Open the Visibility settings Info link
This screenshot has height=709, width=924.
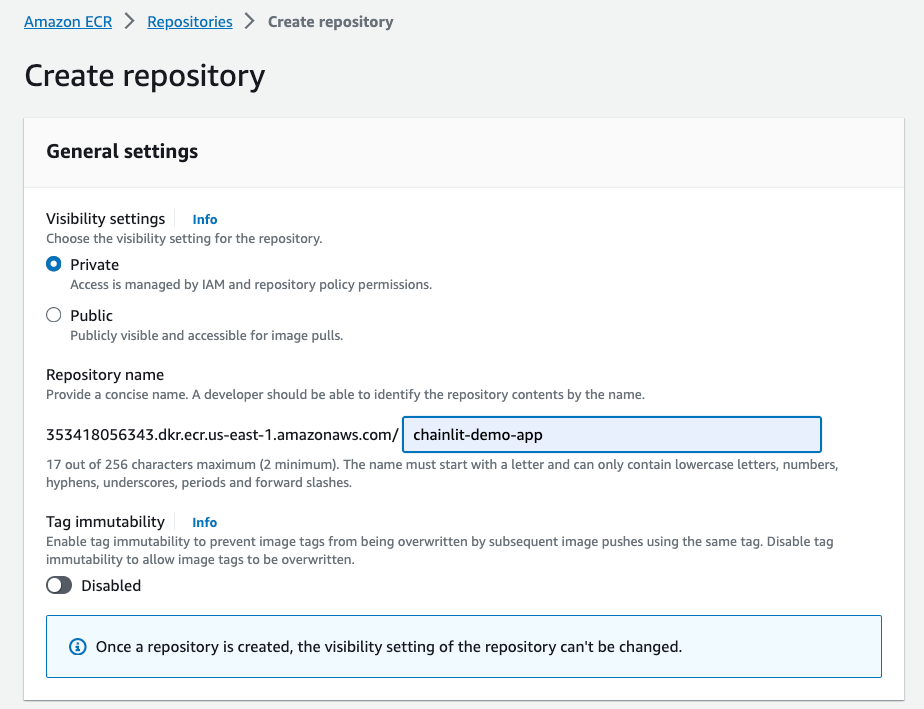204,219
